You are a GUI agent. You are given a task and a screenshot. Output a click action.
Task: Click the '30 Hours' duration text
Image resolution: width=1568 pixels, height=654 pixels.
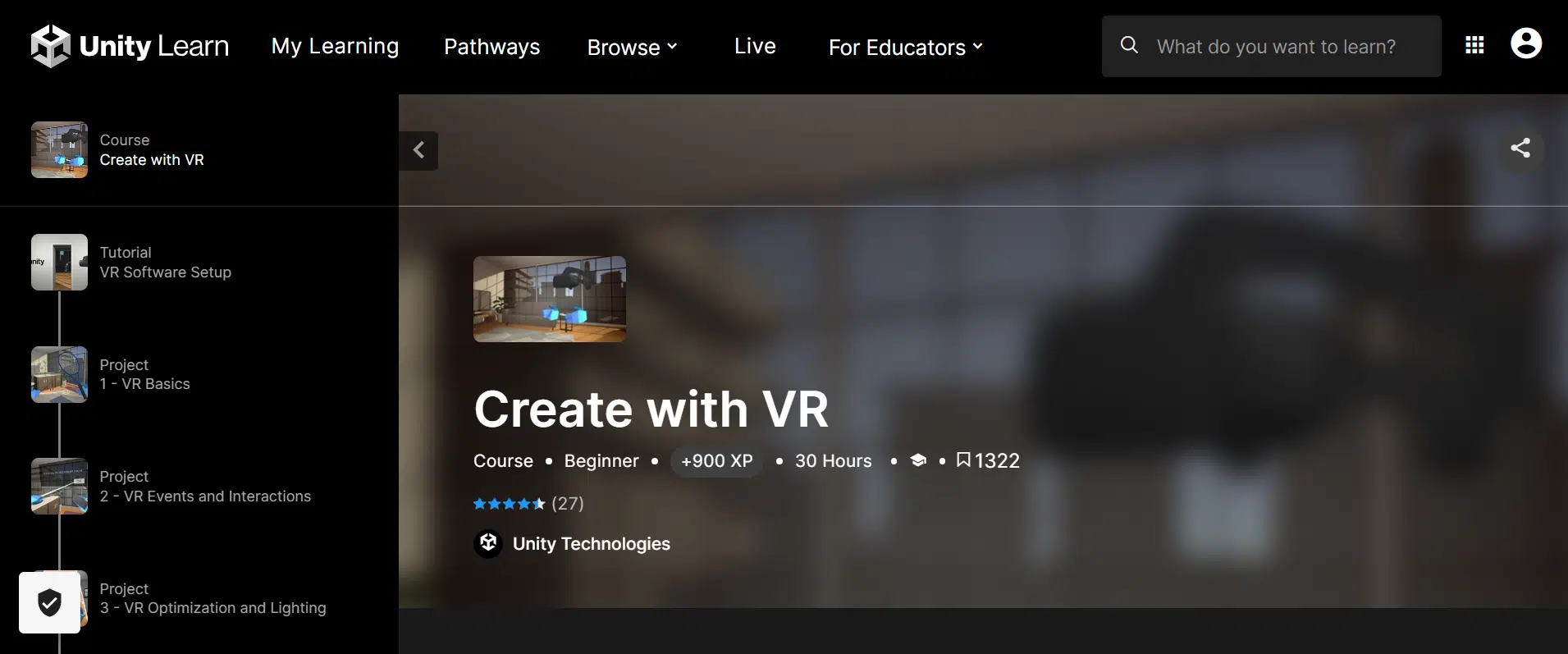click(x=833, y=461)
